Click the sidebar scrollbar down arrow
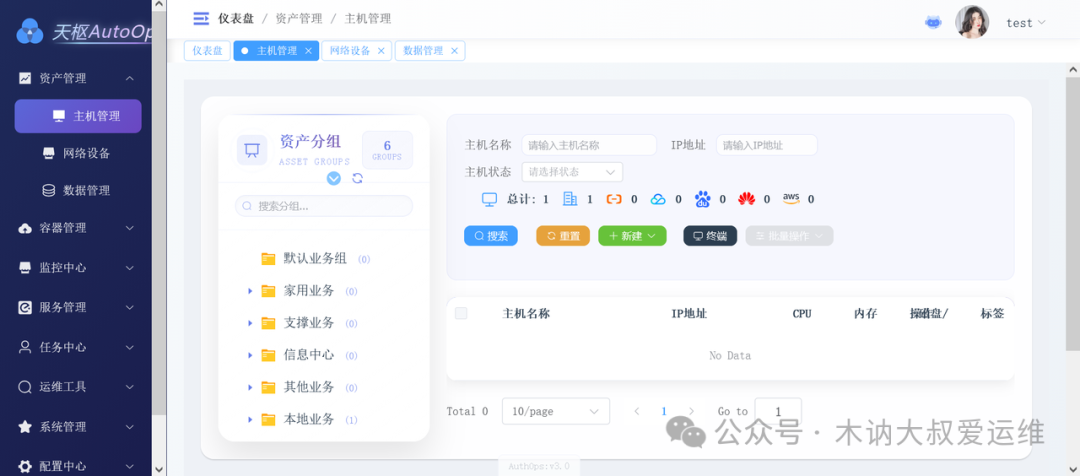The height and width of the screenshot is (476, 1080). tap(159, 469)
